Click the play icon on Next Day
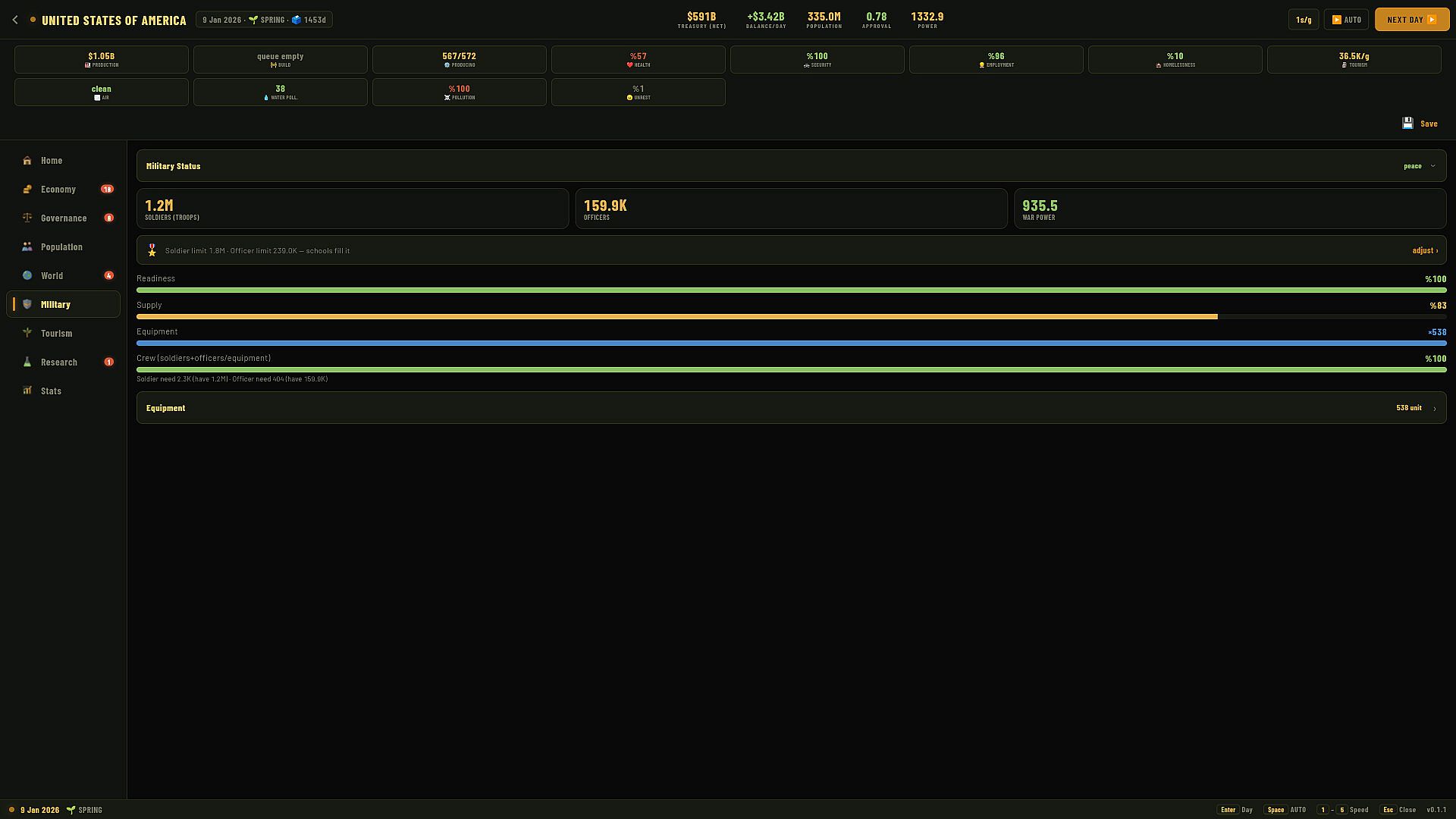The image size is (1456, 819). coord(1432,20)
